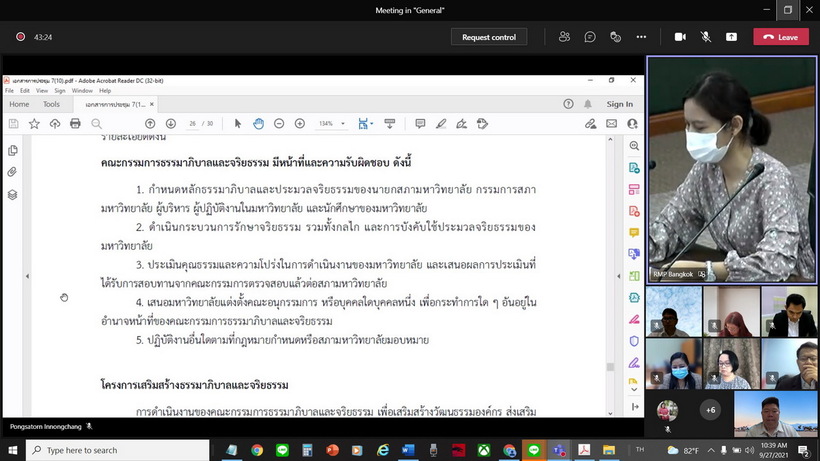The height and width of the screenshot is (461, 820).
Task: Click the Acrobat notifications bell icon
Action: [x=588, y=104]
